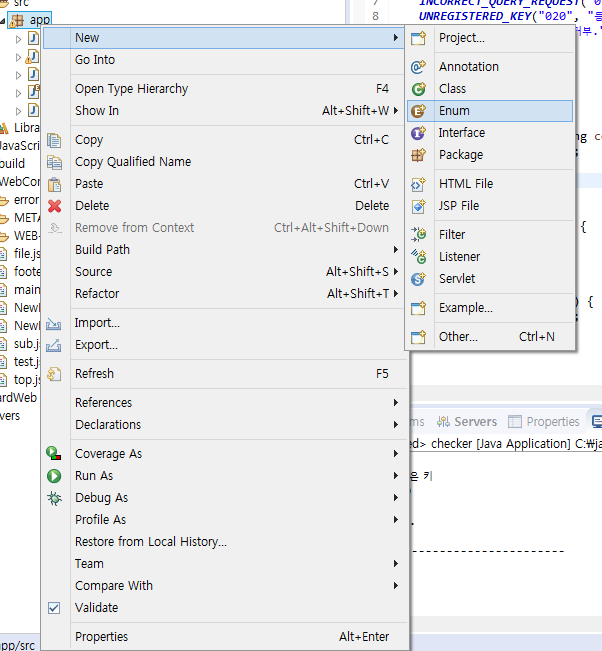Viewport: 602px width, 651px height.
Task: Expand the Refactor submenu arrow
Action: point(396,294)
